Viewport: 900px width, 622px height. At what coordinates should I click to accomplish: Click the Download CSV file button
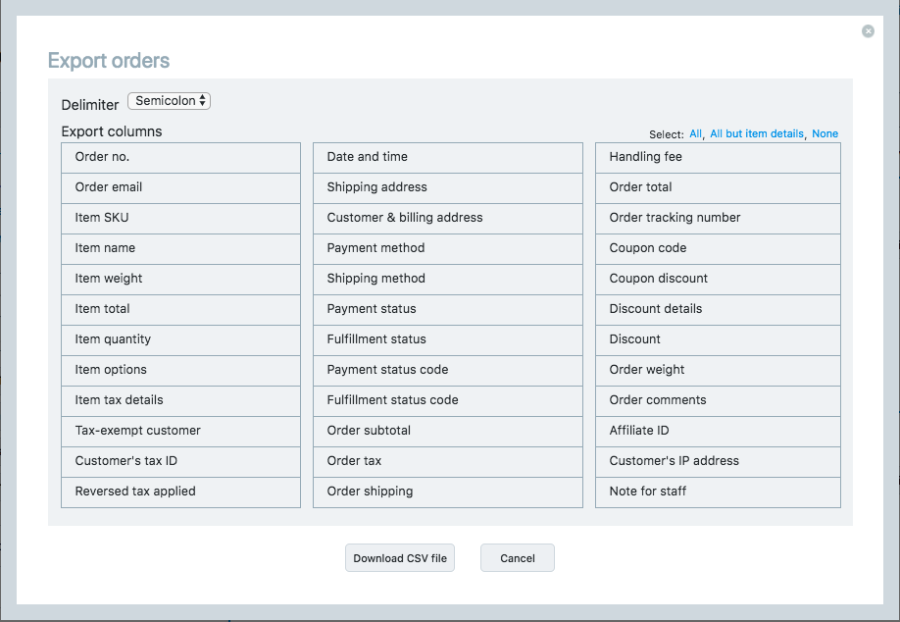point(399,558)
